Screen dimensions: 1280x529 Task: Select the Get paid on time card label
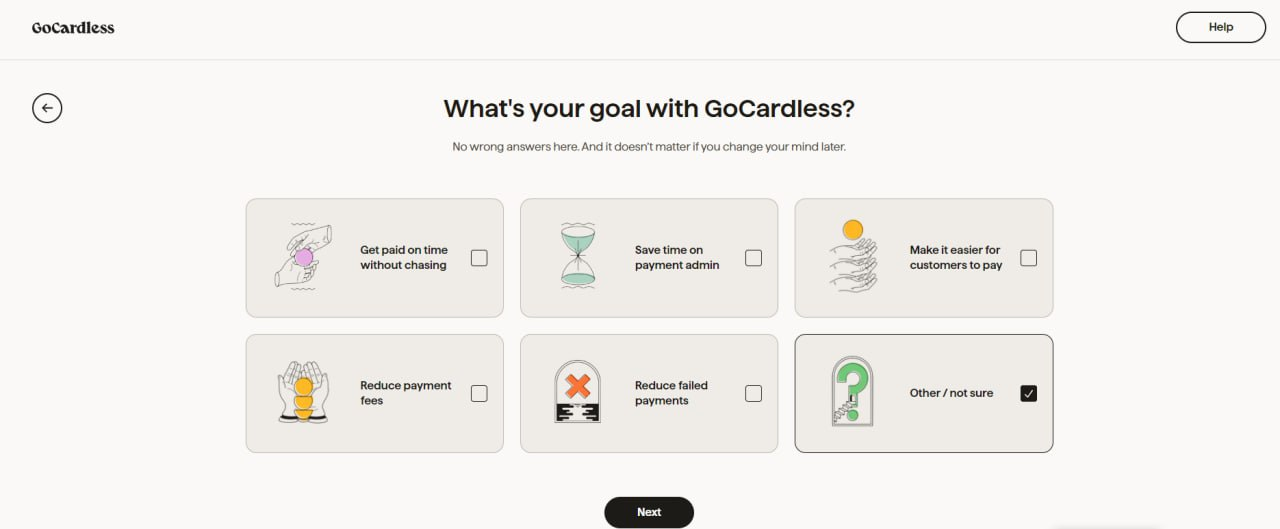pyautogui.click(x=404, y=258)
